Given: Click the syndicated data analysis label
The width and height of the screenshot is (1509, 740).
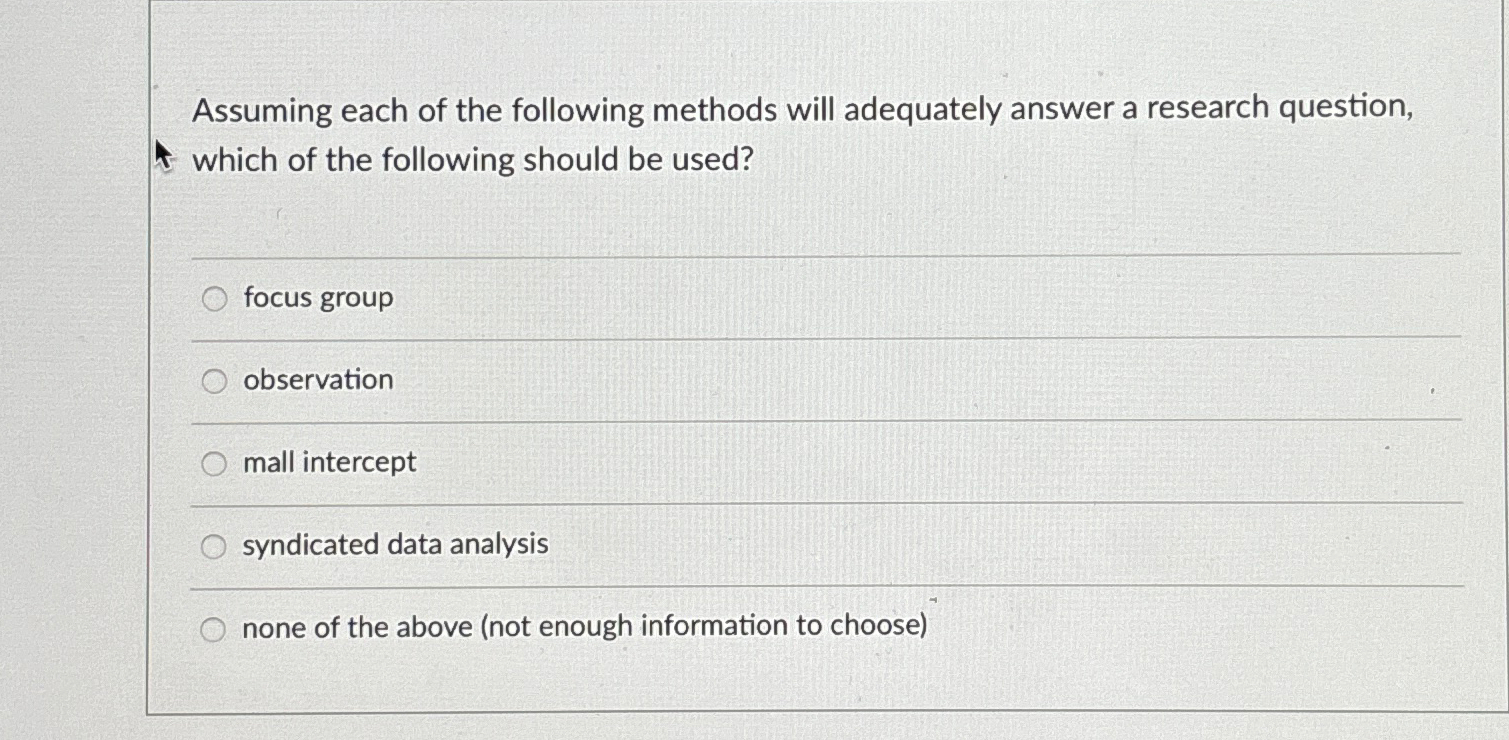Looking at the screenshot, I should coord(395,545).
